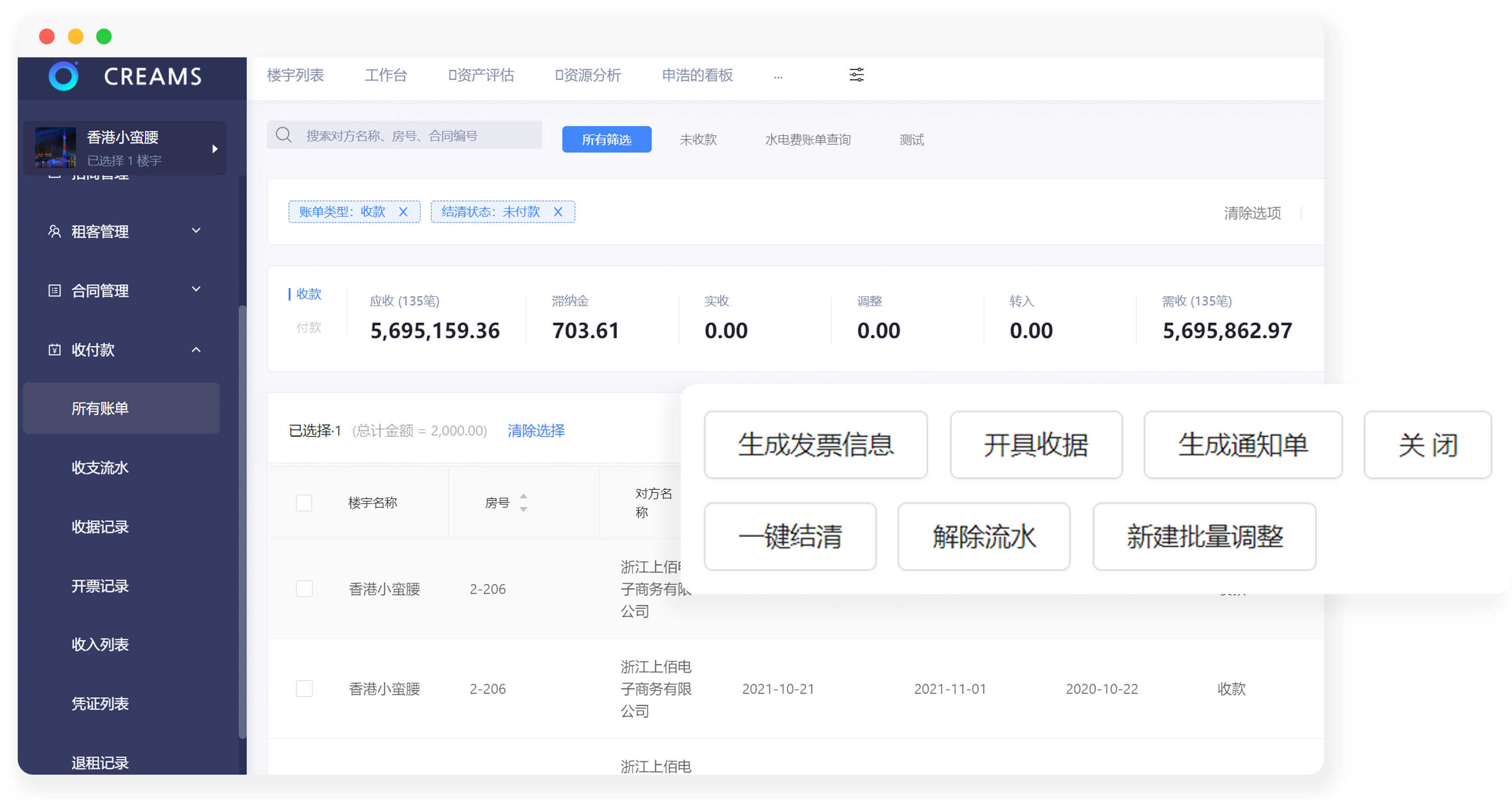1512x808 pixels.
Task: Expand the building selector arrow
Action: point(215,148)
